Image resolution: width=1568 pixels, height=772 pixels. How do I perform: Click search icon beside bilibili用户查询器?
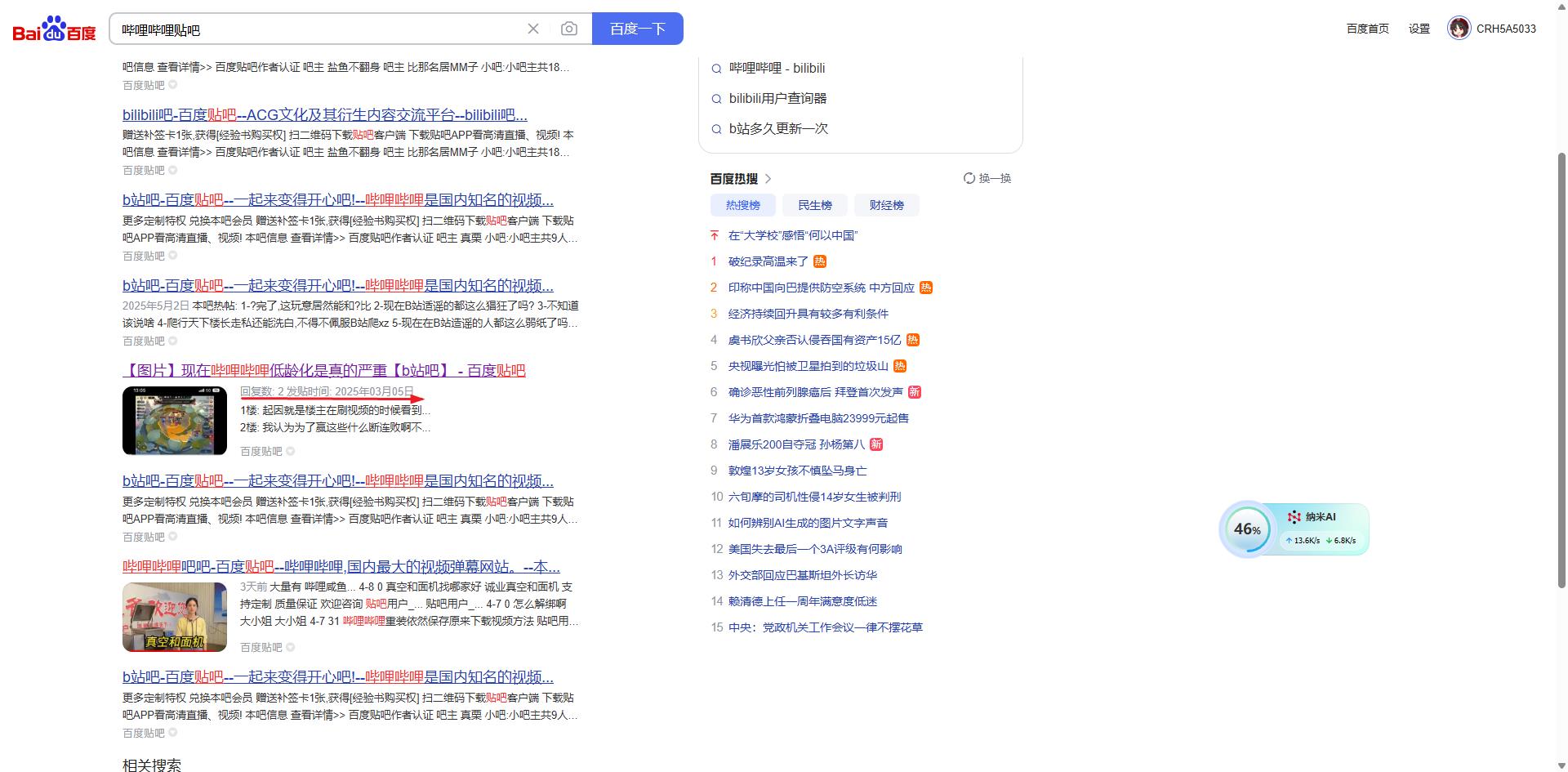pyautogui.click(x=716, y=99)
